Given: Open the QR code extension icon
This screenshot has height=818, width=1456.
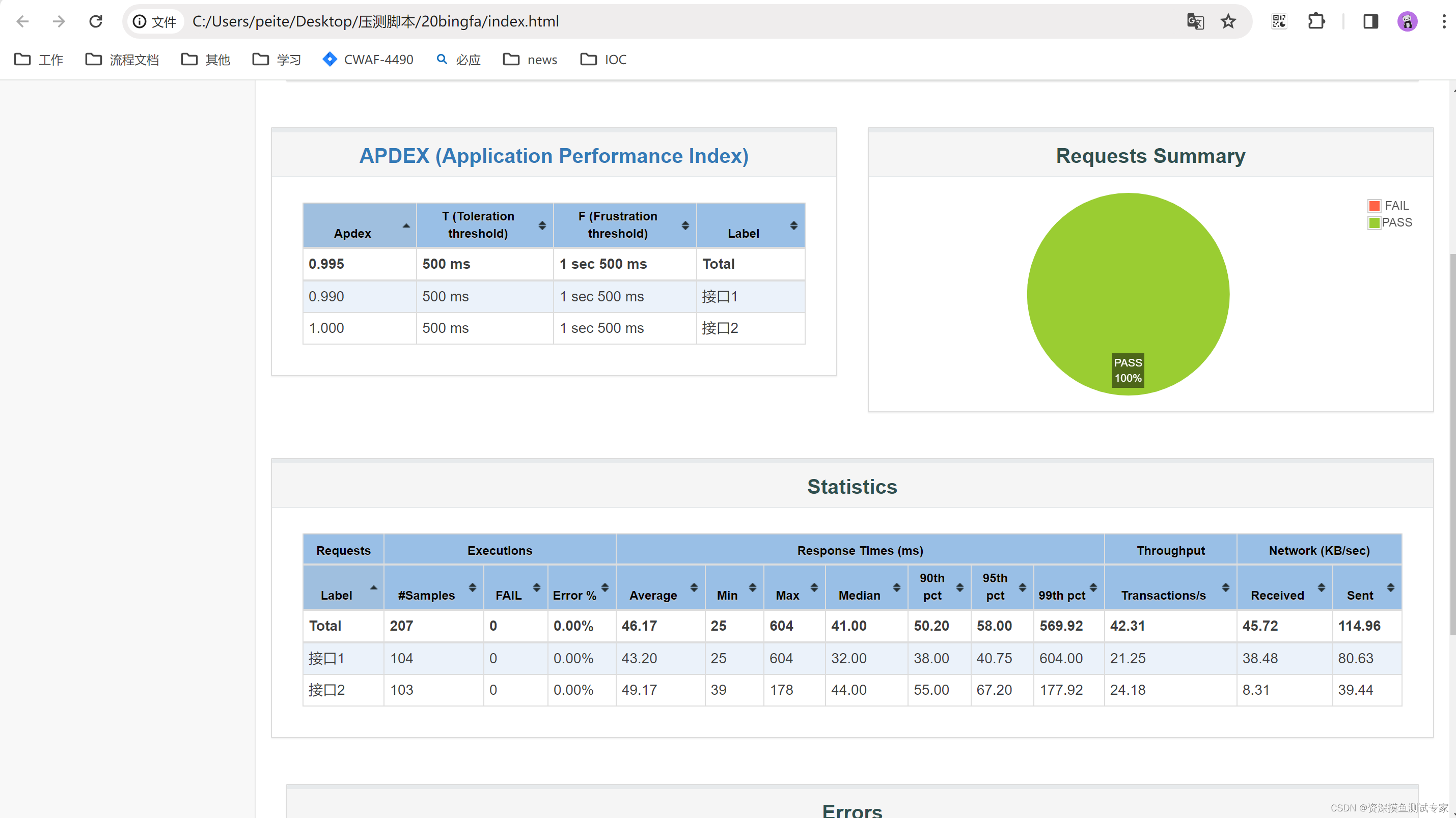Looking at the screenshot, I should pos(1279,21).
